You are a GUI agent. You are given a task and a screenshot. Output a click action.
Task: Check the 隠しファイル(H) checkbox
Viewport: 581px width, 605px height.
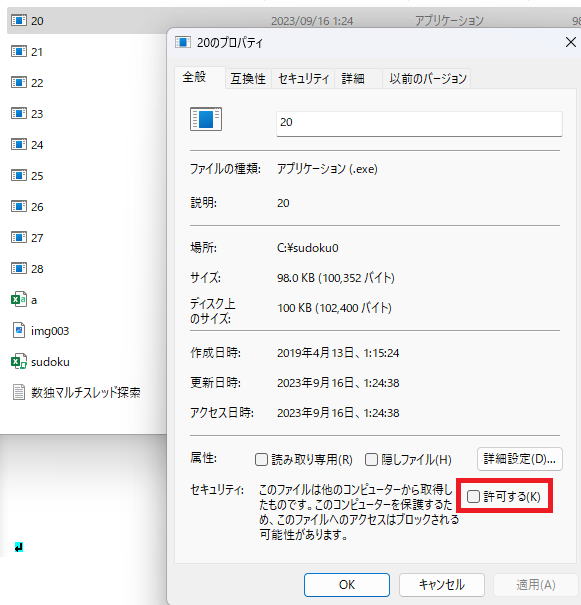click(x=371, y=460)
